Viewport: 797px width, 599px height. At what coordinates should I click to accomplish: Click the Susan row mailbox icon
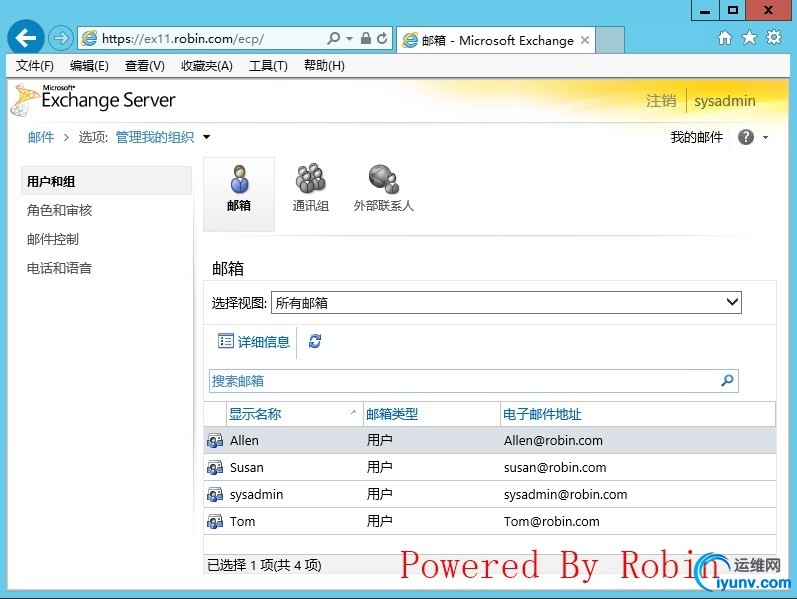214,467
